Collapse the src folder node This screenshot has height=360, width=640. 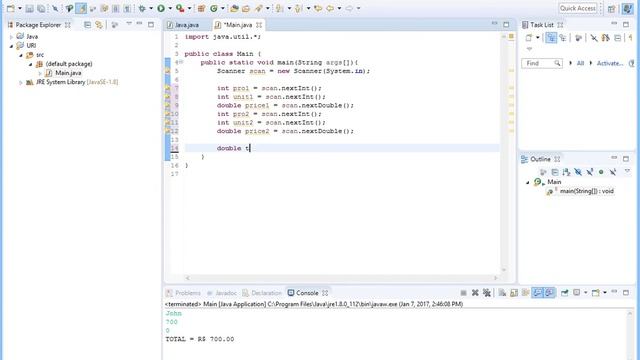coord(21,55)
